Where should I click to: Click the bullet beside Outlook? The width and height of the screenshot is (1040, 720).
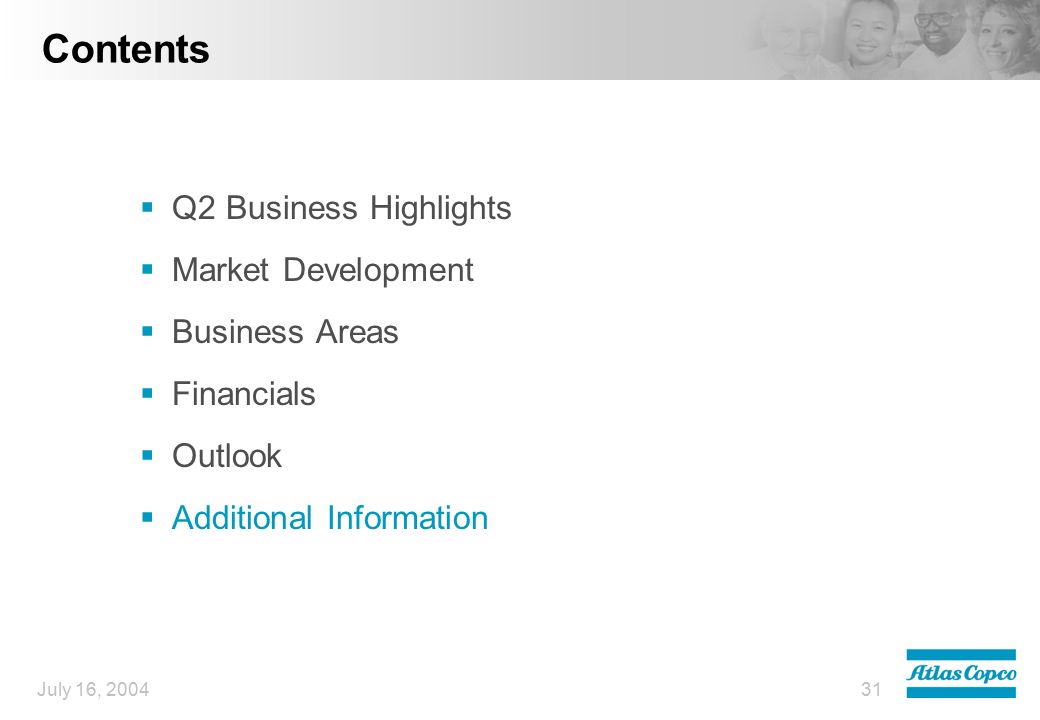point(147,455)
